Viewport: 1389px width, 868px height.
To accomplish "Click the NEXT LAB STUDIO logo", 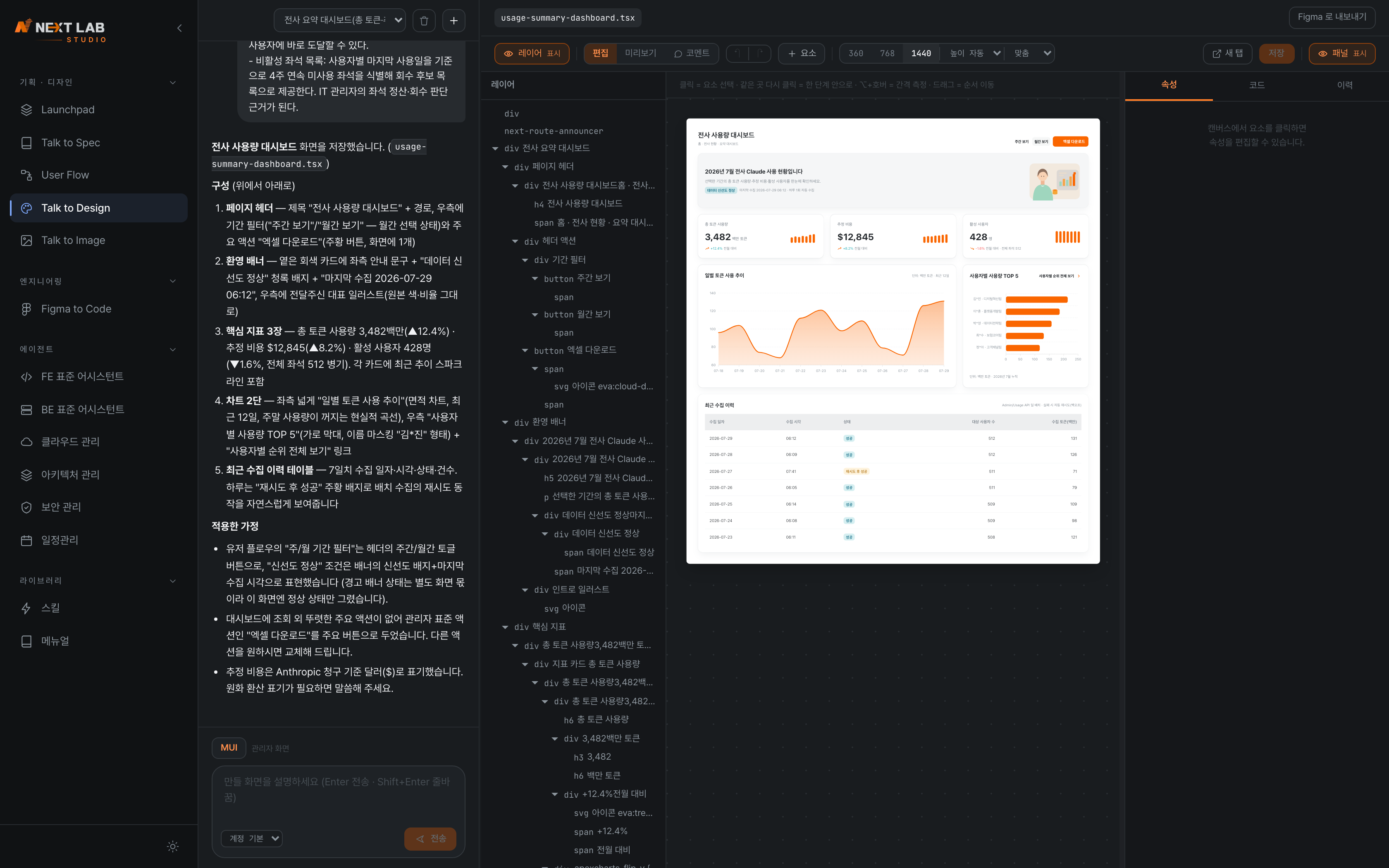I will click(60, 31).
